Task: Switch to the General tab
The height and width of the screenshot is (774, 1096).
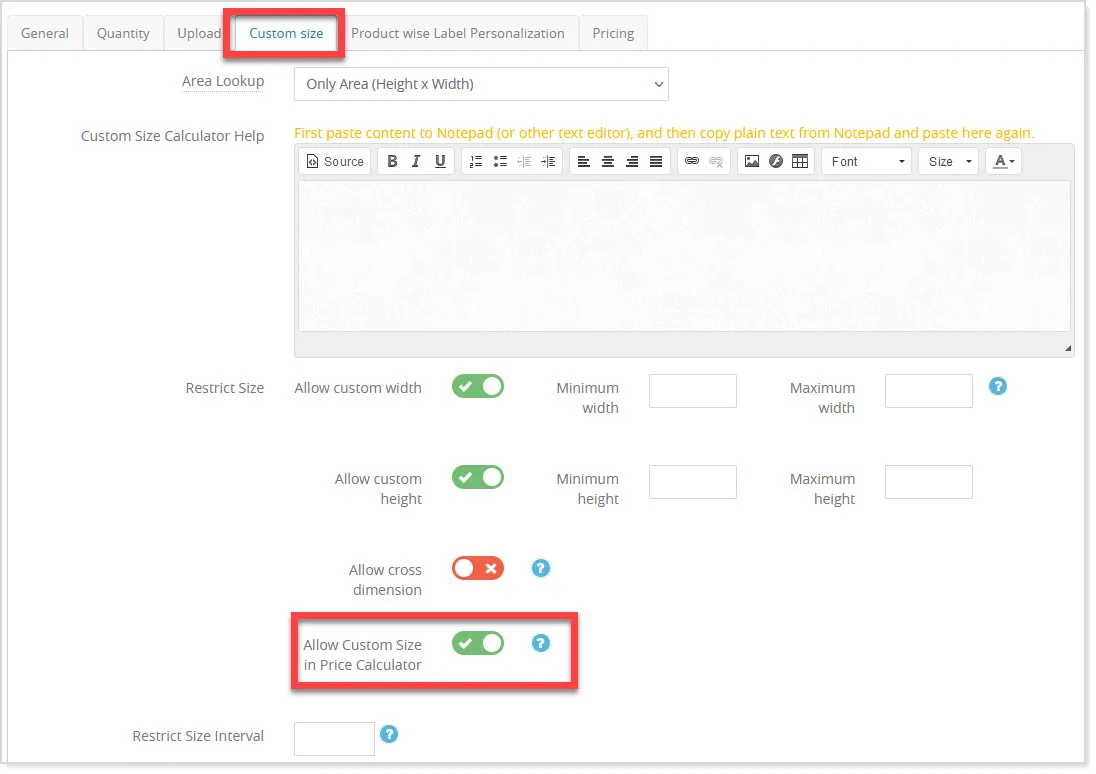Action: tap(45, 34)
